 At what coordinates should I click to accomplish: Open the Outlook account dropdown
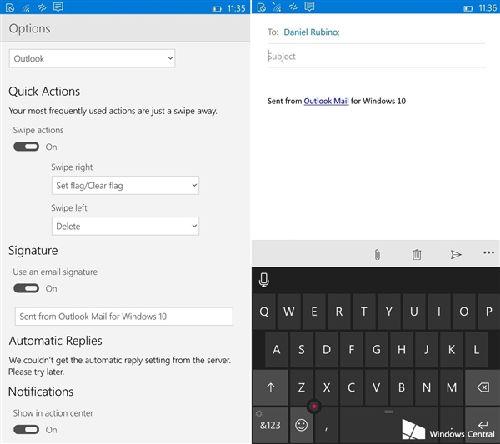coord(92,59)
